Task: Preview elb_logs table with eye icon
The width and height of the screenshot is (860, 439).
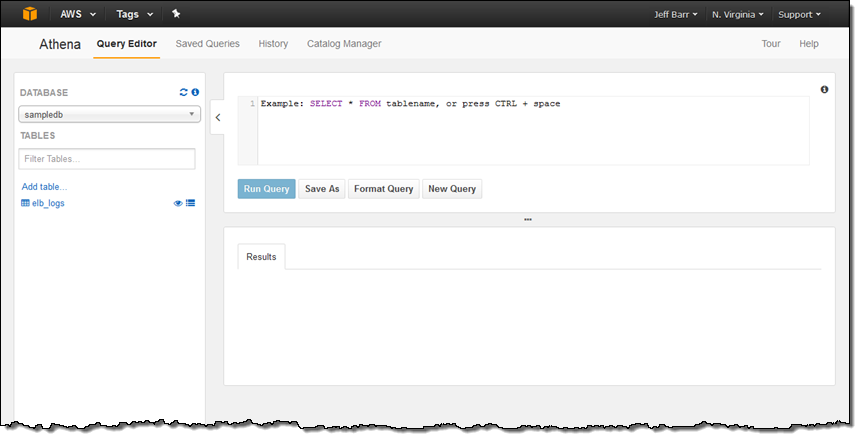Action: pyautogui.click(x=178, y=203)
